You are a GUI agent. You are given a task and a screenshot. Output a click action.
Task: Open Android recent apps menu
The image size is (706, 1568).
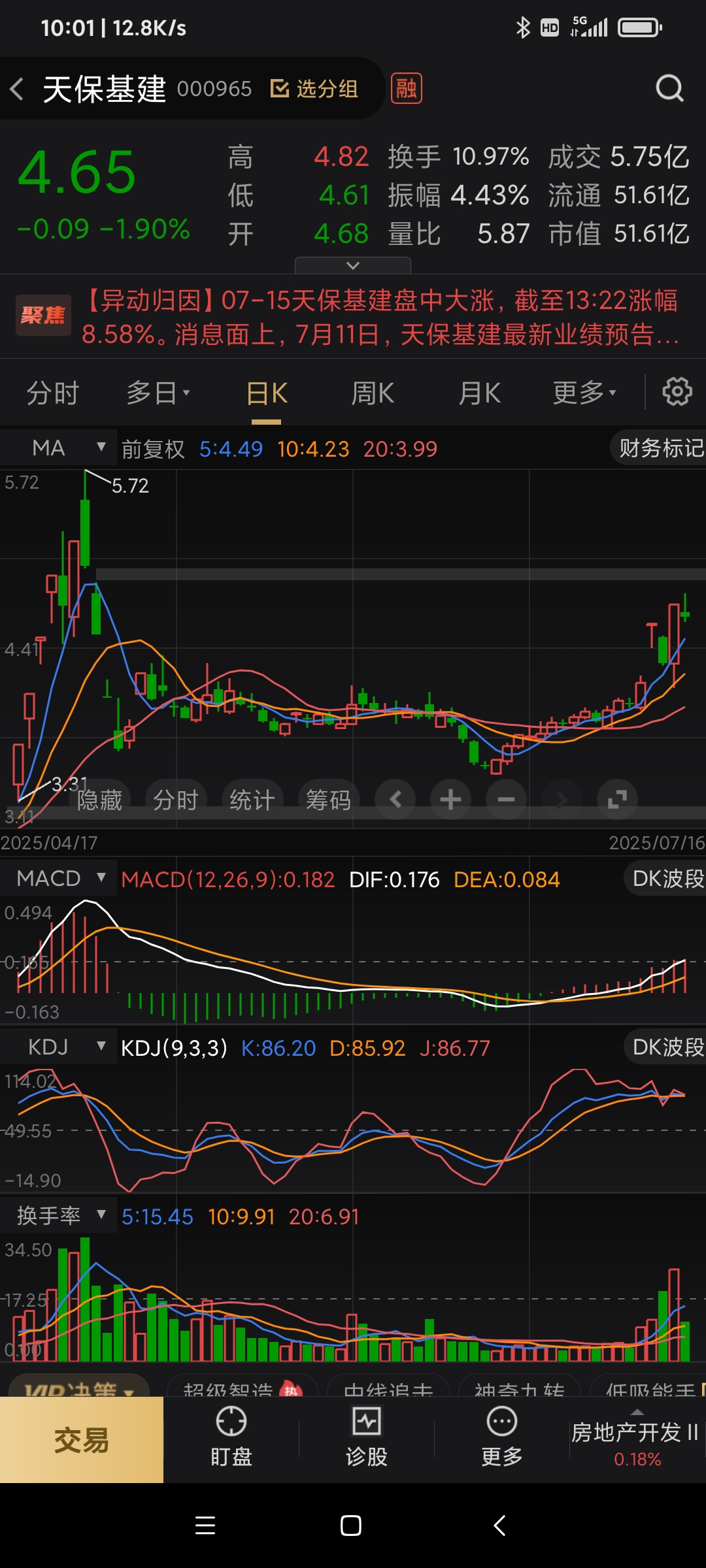click(205, 1526)
